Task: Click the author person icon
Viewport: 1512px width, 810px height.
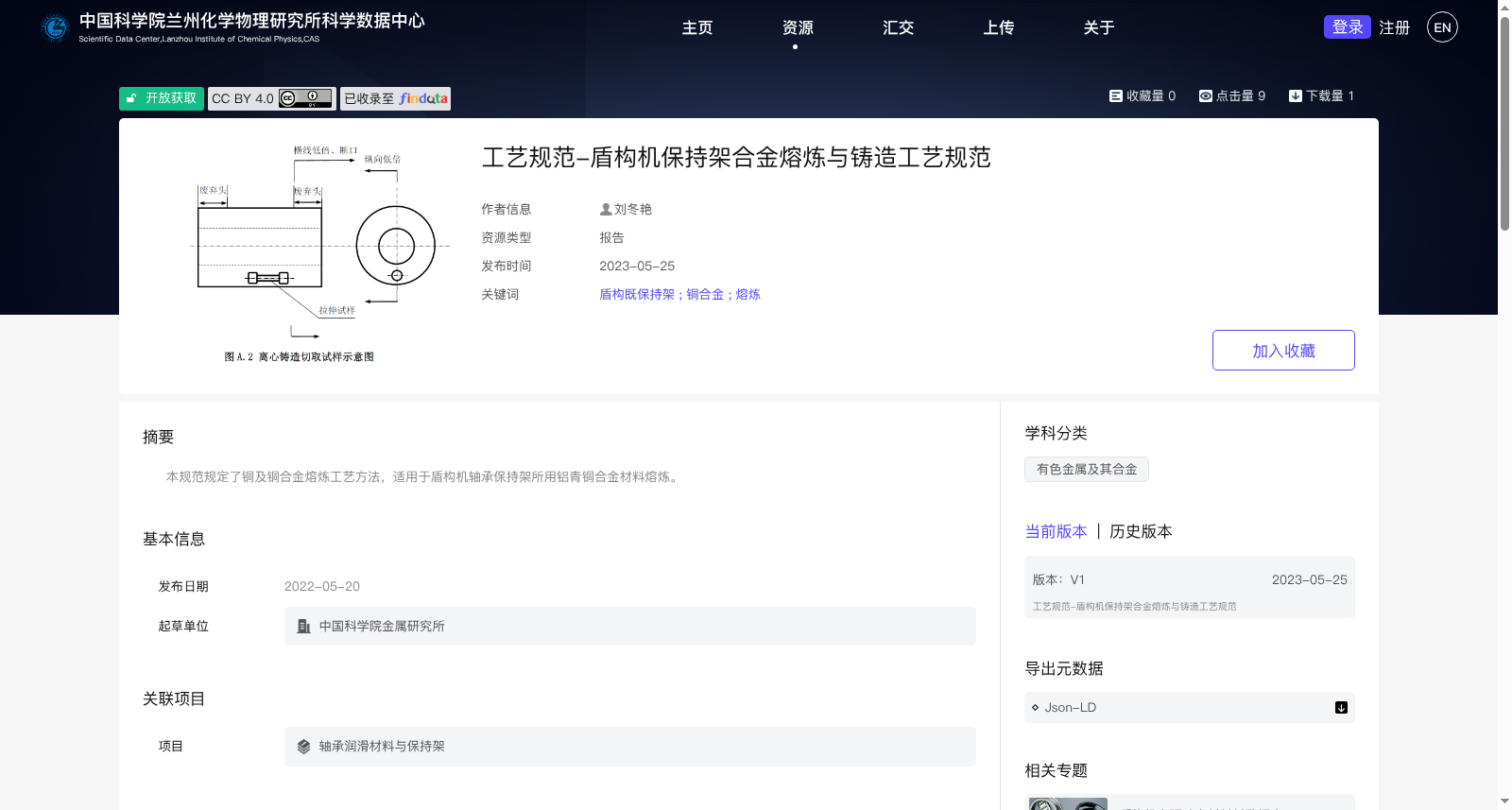Action: 606,209
